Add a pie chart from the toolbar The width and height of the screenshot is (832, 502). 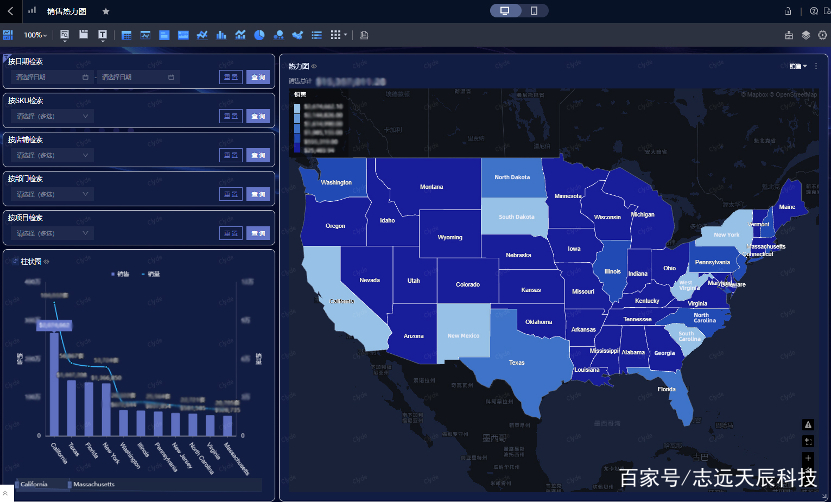point(259,35)
